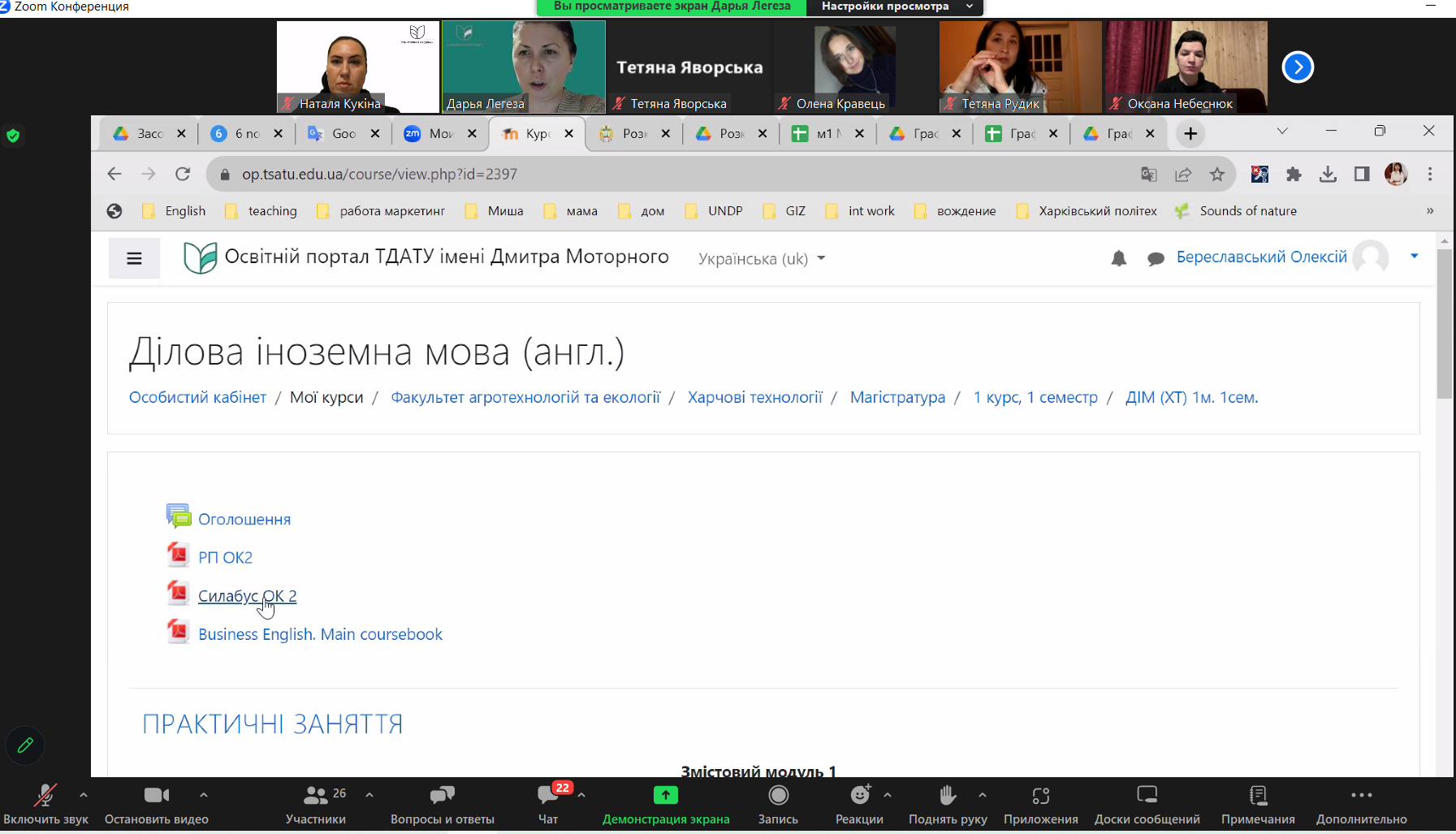
Task: Unmute microphone in Zoom
Action: 45,796
